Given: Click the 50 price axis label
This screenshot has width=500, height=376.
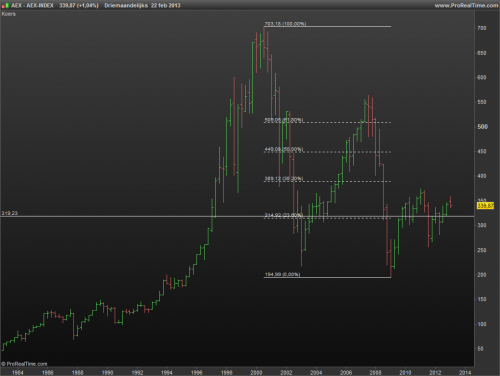Looking at the screenshot, I should 480,349.
